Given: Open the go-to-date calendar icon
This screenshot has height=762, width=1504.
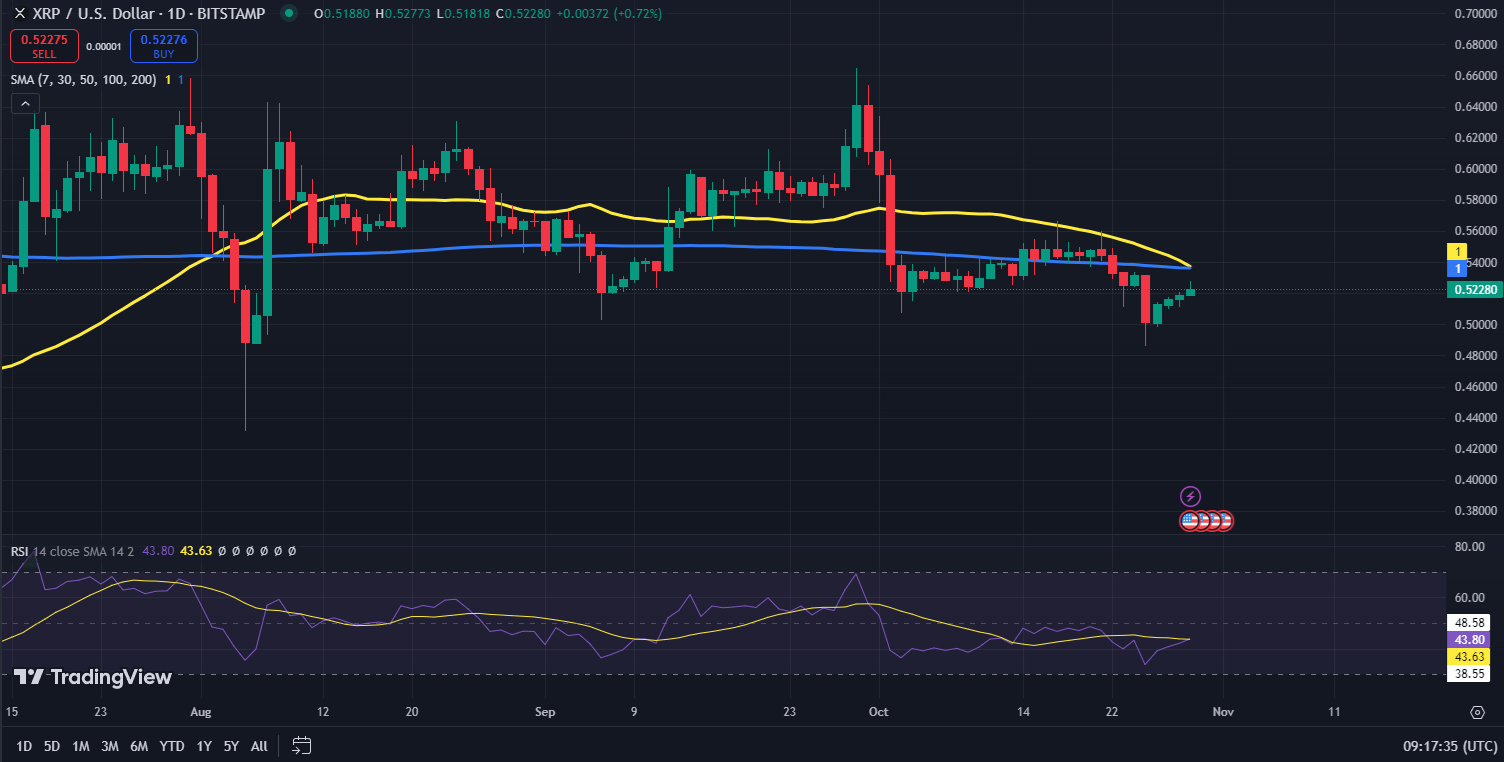Looking at the screenshot, I should 302,745.
